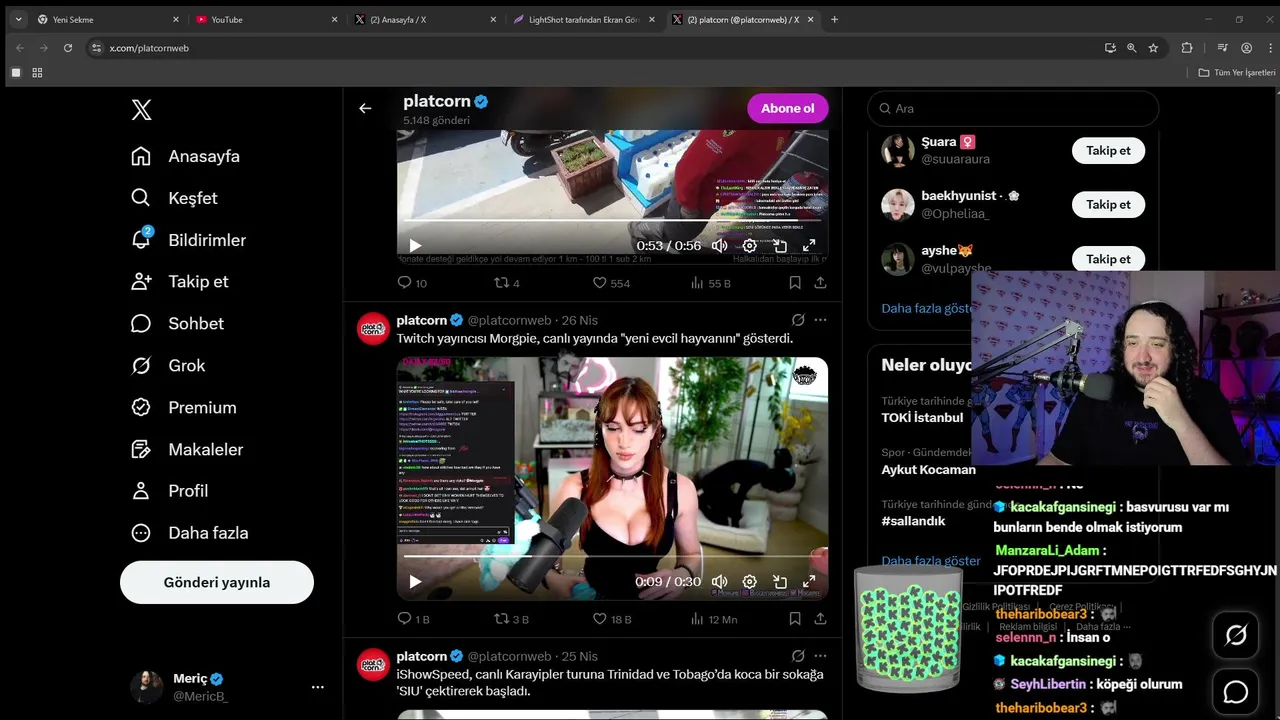Play the Morgpie video at 0:09
Screen dimensions: 1280x720
click(415, 582)
